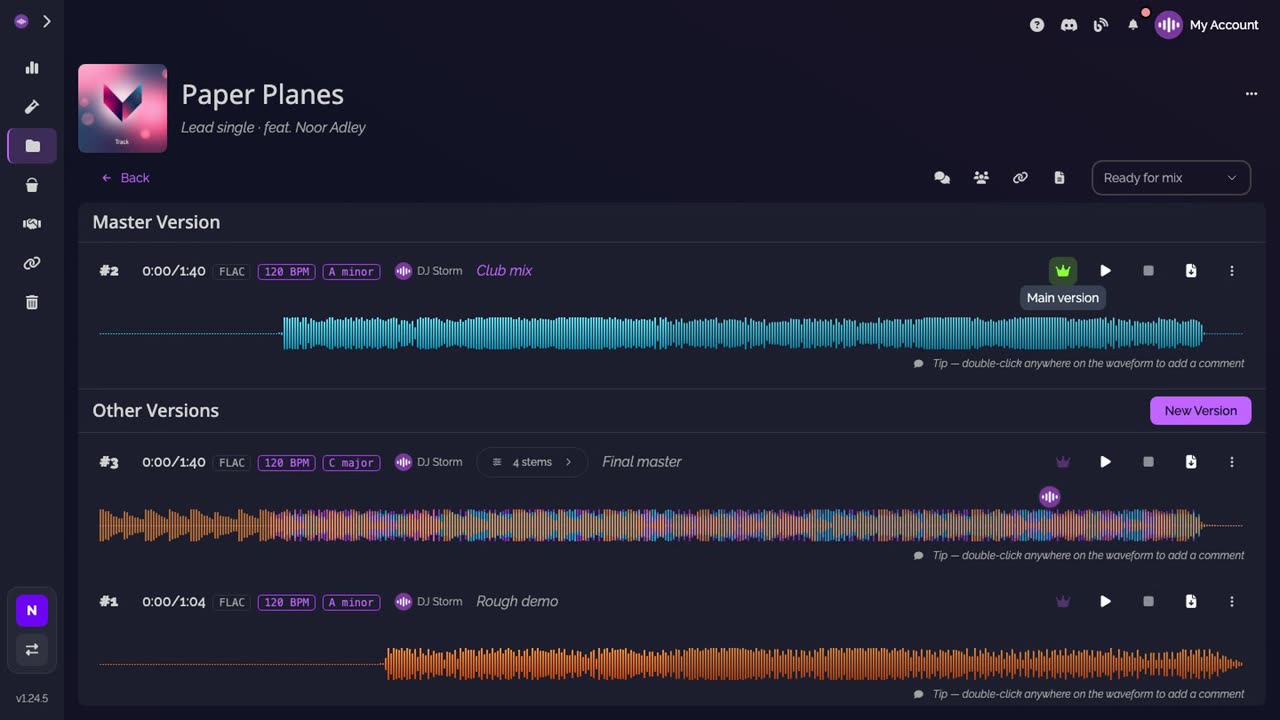Open the Ready for mix status dropdown
This screenshot has height=720, width=1280.
[x=1171, y=178]
